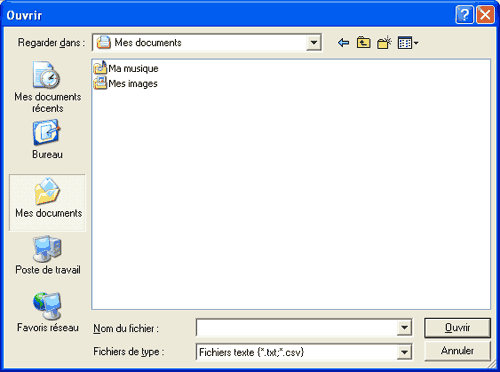Viewport: 500px width, 372px height.
Task: Create a new folder
Action: click(x=384, y=43)
